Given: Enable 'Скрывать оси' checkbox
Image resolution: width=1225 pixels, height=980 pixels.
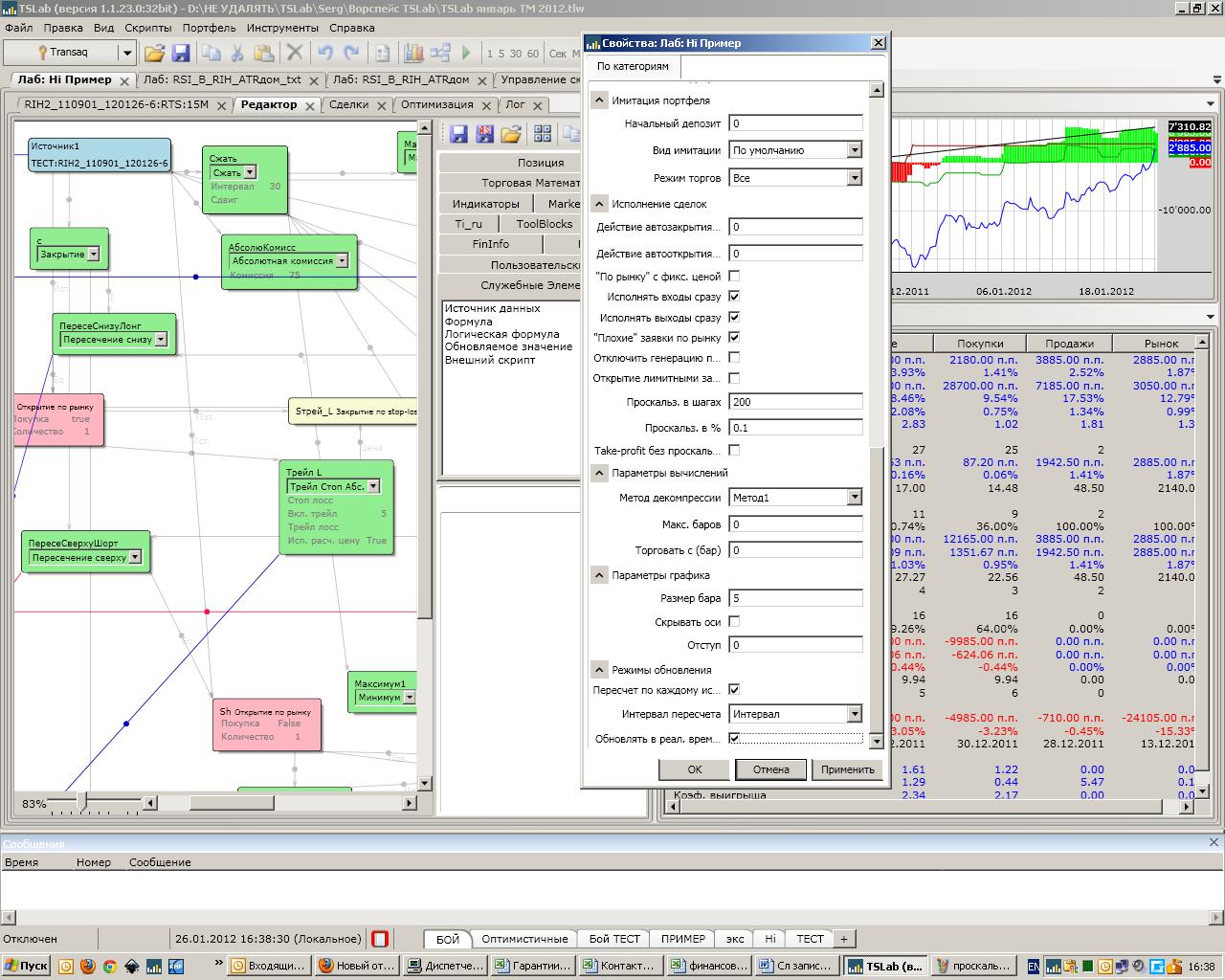Looking at the screenshot, I should tap(734, 621).
